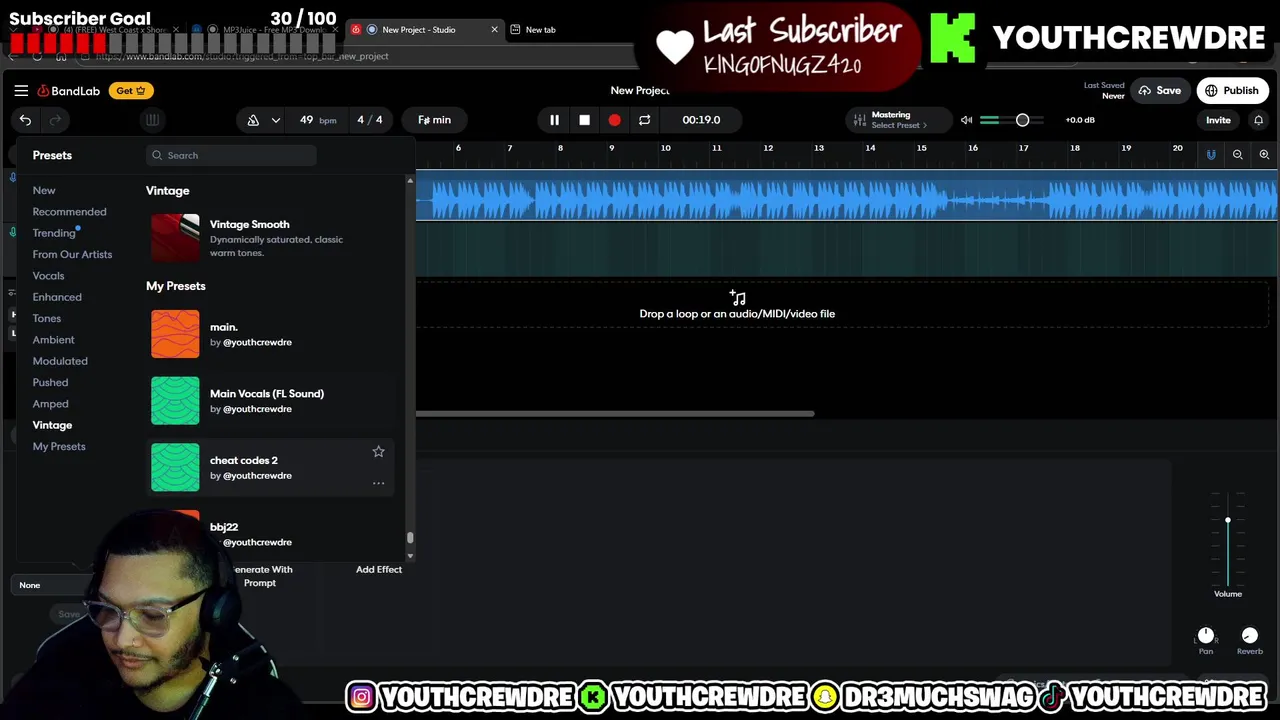Select the Modulated presets category
The width and height of the screenshot is (1280, 720).
pyautogui.click(x=60, y=361)
